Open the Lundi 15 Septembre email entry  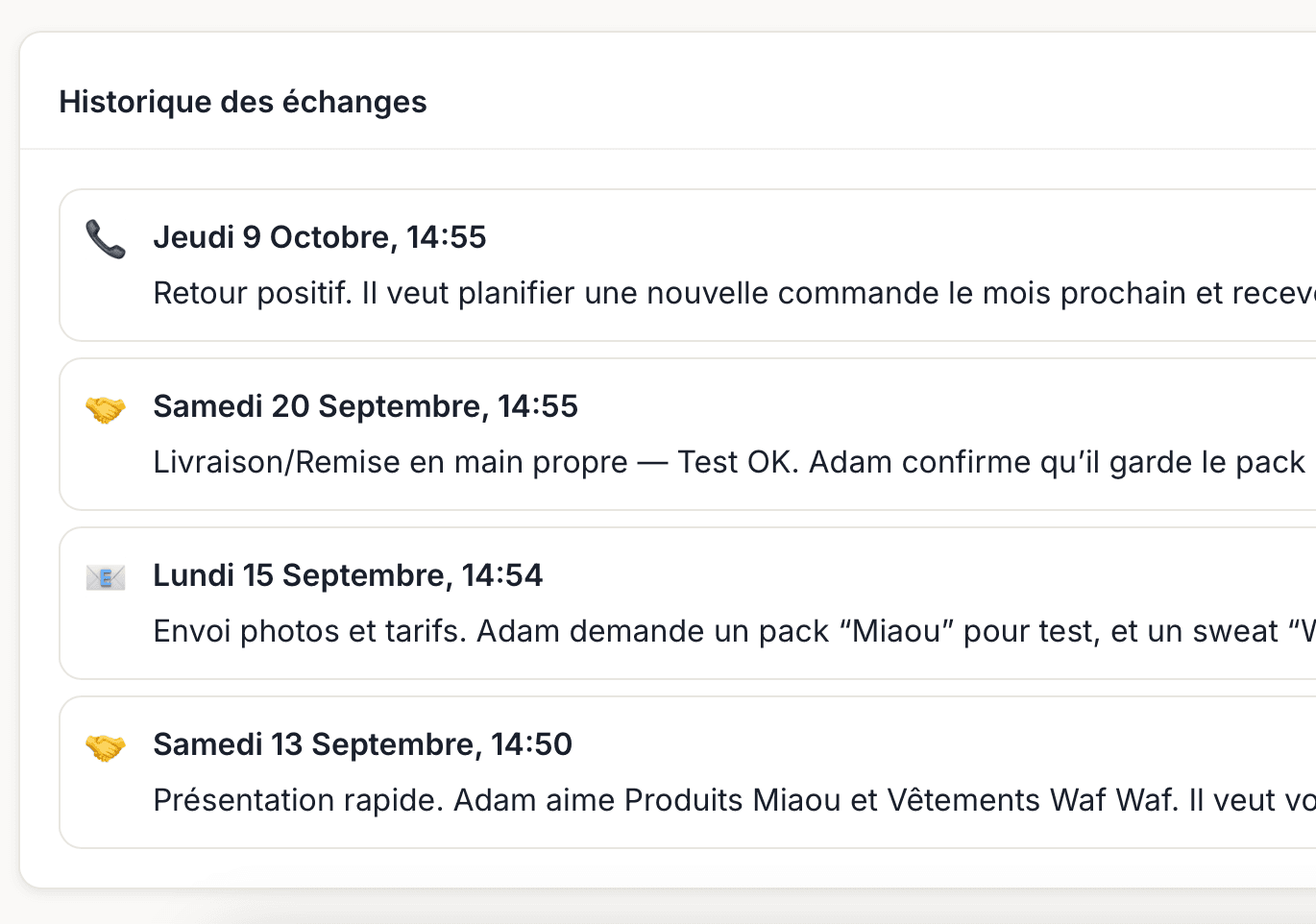480,602
